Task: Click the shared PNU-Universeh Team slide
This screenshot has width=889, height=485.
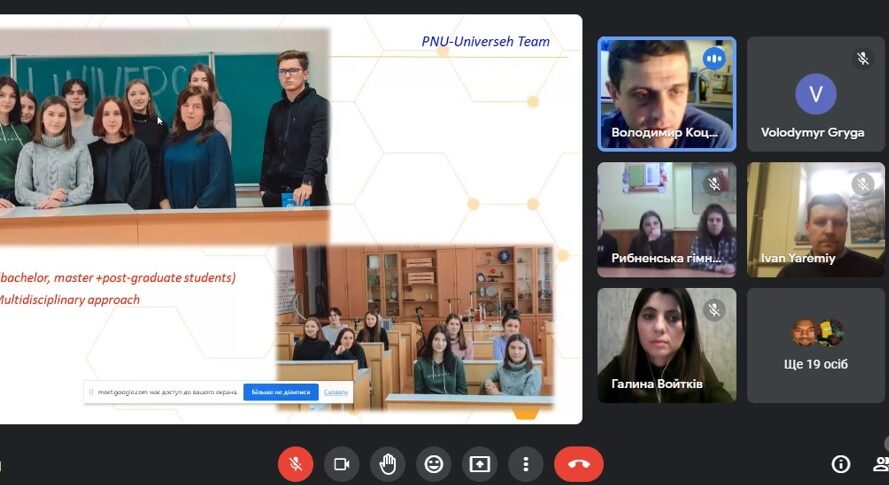Action: (290, 218)
